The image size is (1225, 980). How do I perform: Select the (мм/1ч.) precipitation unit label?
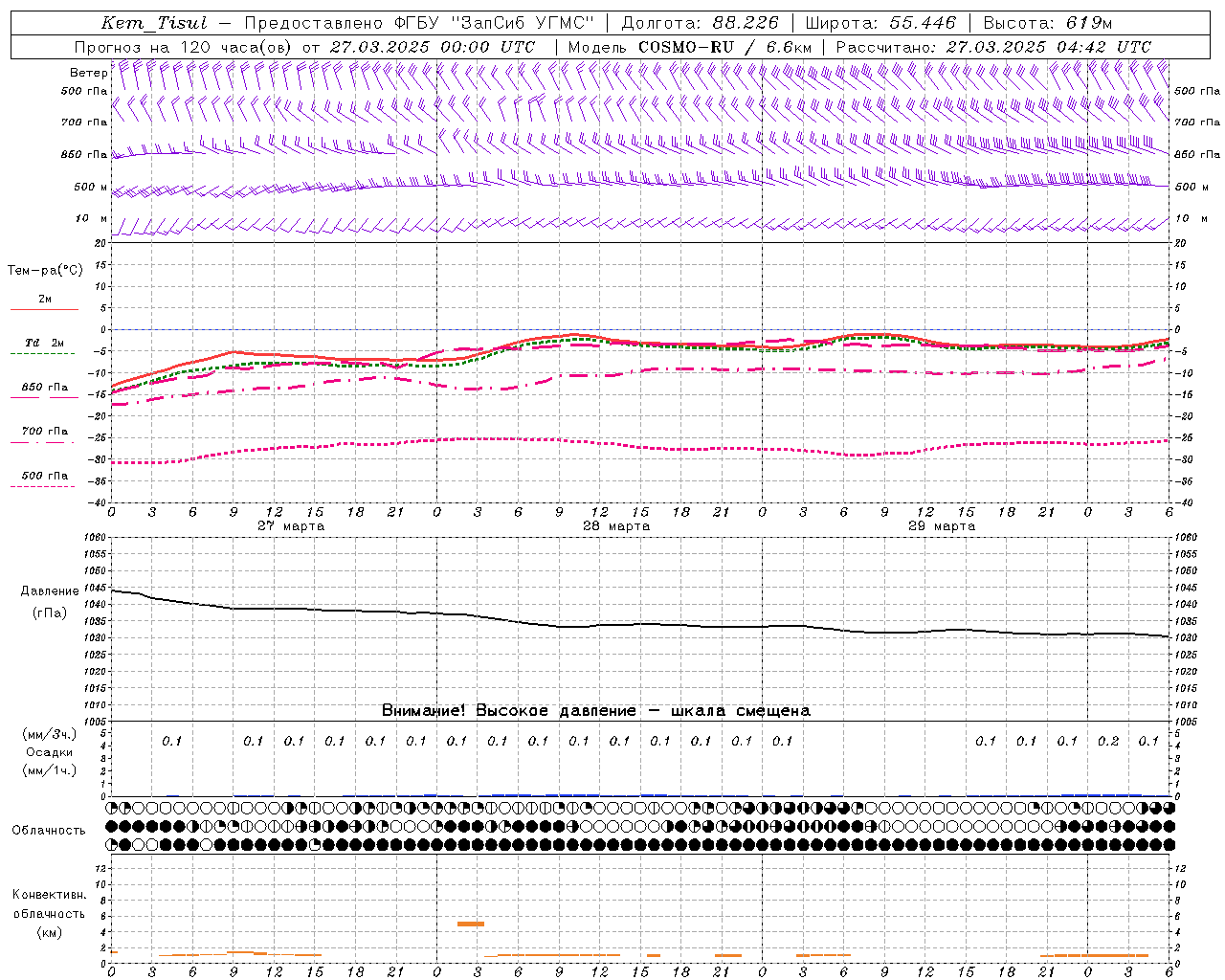(50, 769)
